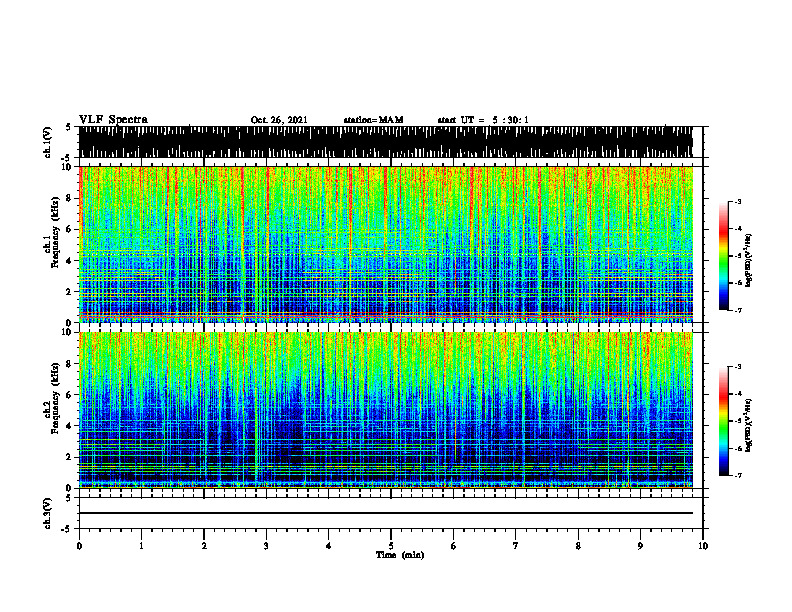This screenshot has width=792, height=612.
Task: Click the ch.2 "Frequency (kHz)" axis label
Action: [x=55, y=398]
